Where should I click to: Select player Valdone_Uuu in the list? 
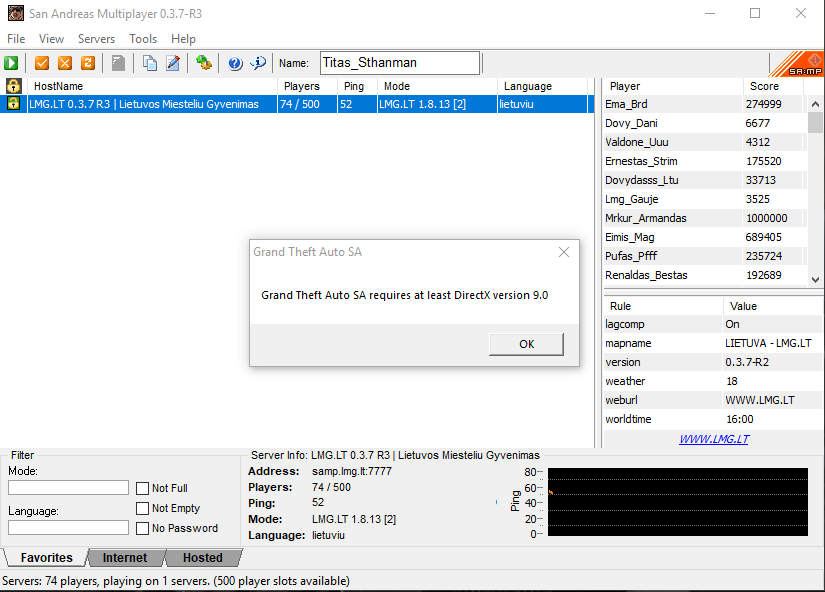pyautogui.click(x=704, y=142)
